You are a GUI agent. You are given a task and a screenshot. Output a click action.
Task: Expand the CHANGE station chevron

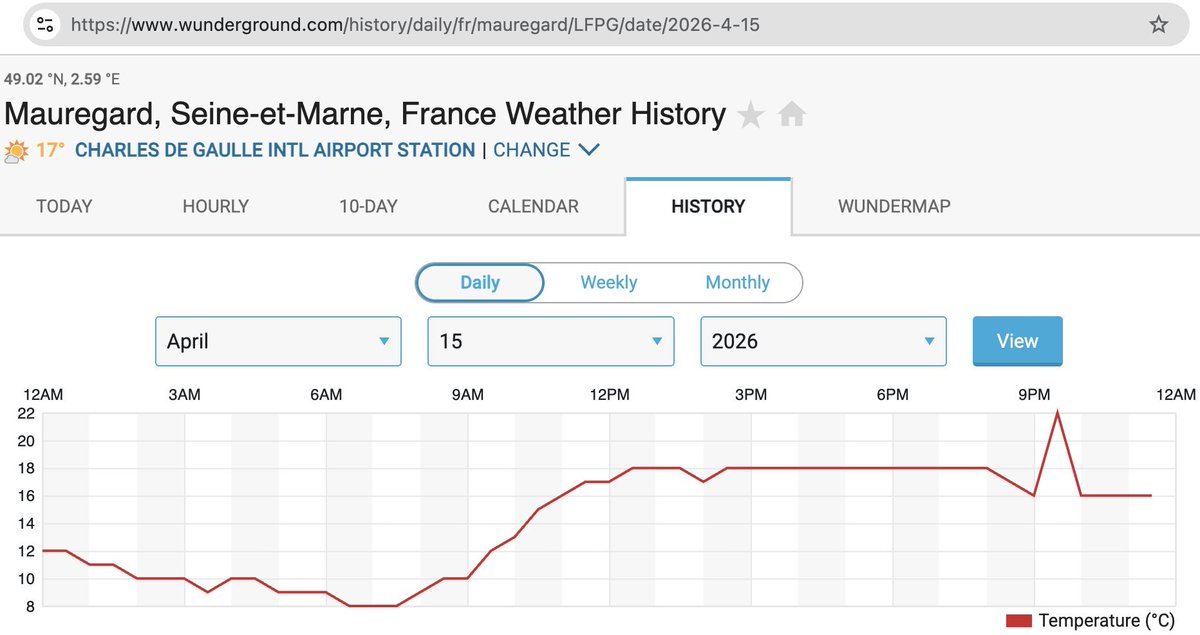(x=589, y=150)
